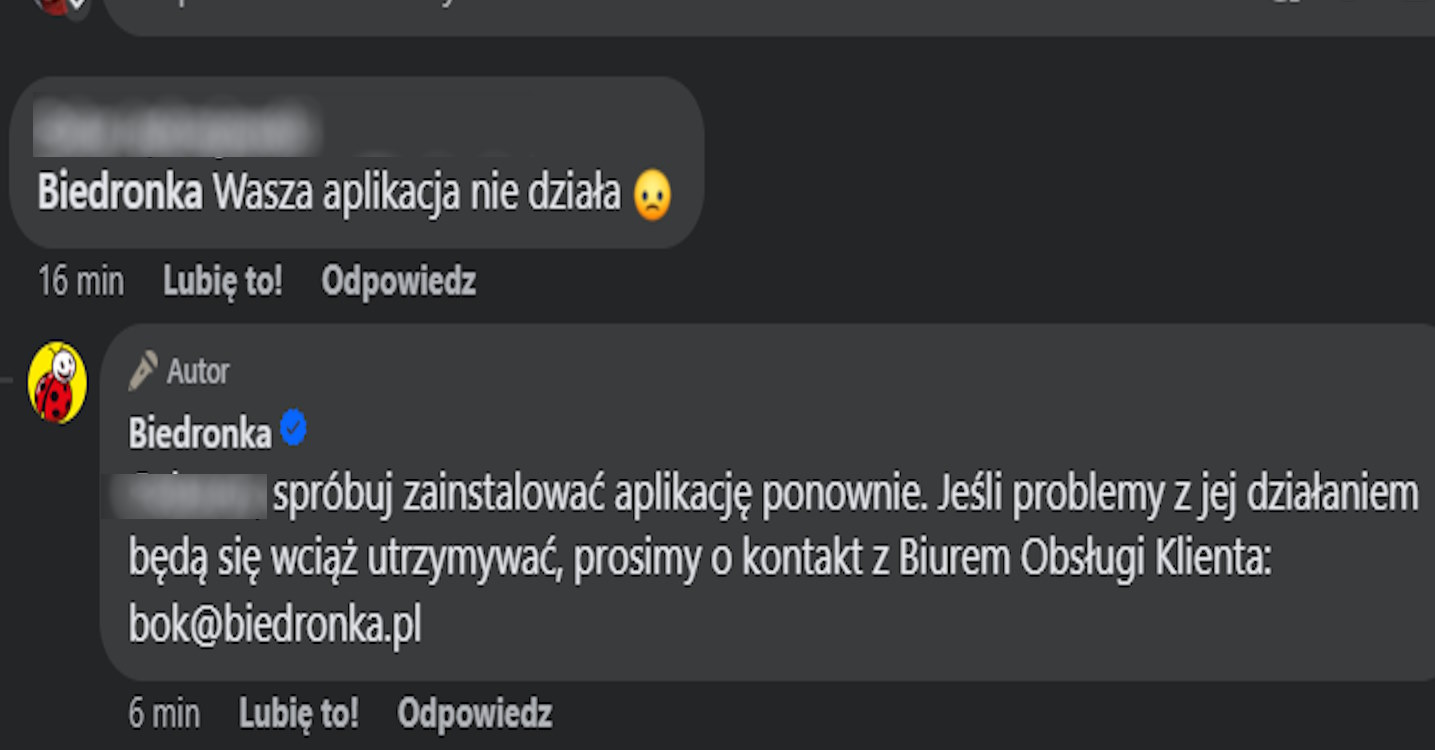Screen dimensions: 1435x750
Task: Like the comment "Wasza aplikacja nie działa"
Action: (223, 282)
